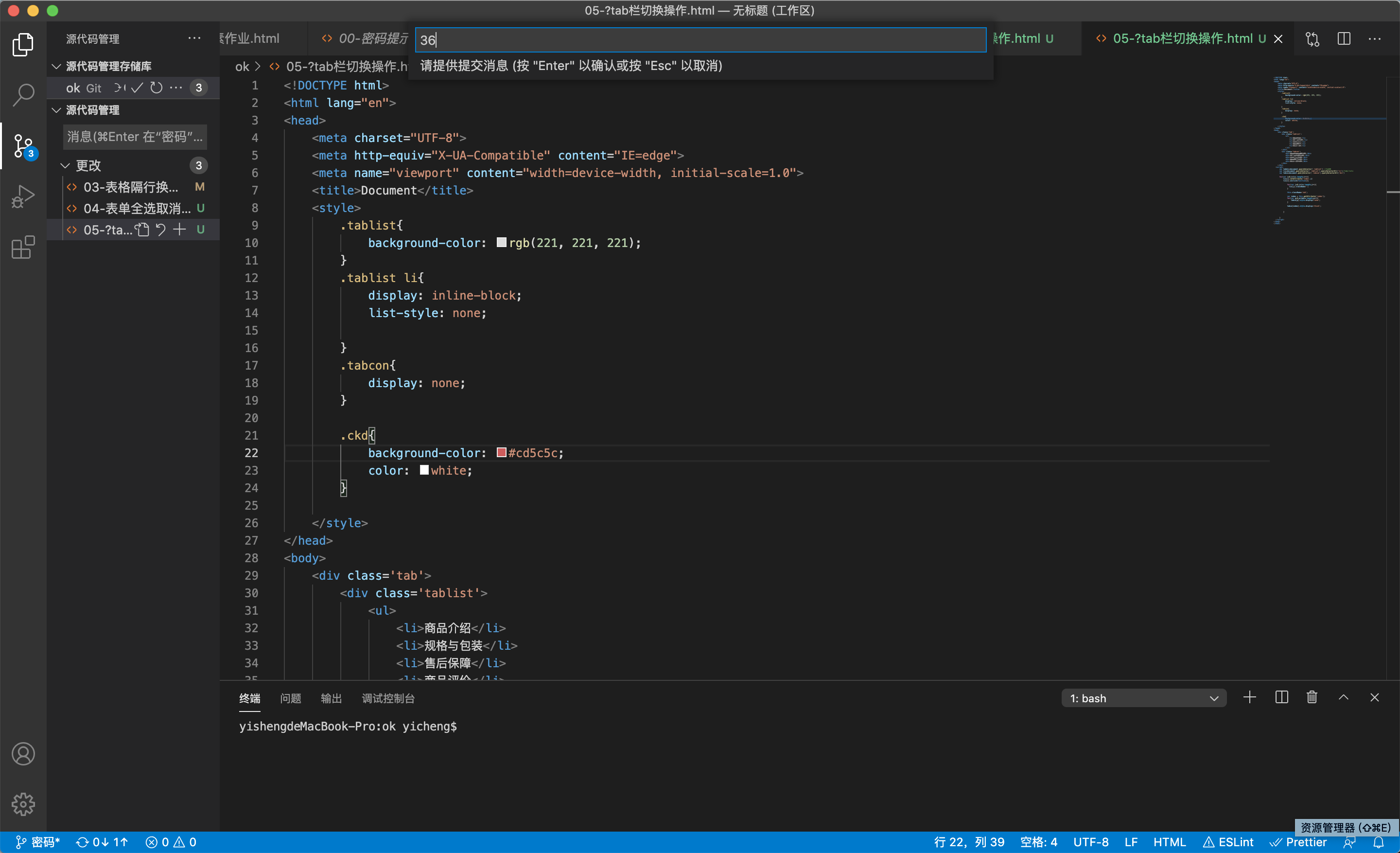1400x853 pixels.
Task: Click changes count badge 3 next to 更改
Action: pos(198,165)
